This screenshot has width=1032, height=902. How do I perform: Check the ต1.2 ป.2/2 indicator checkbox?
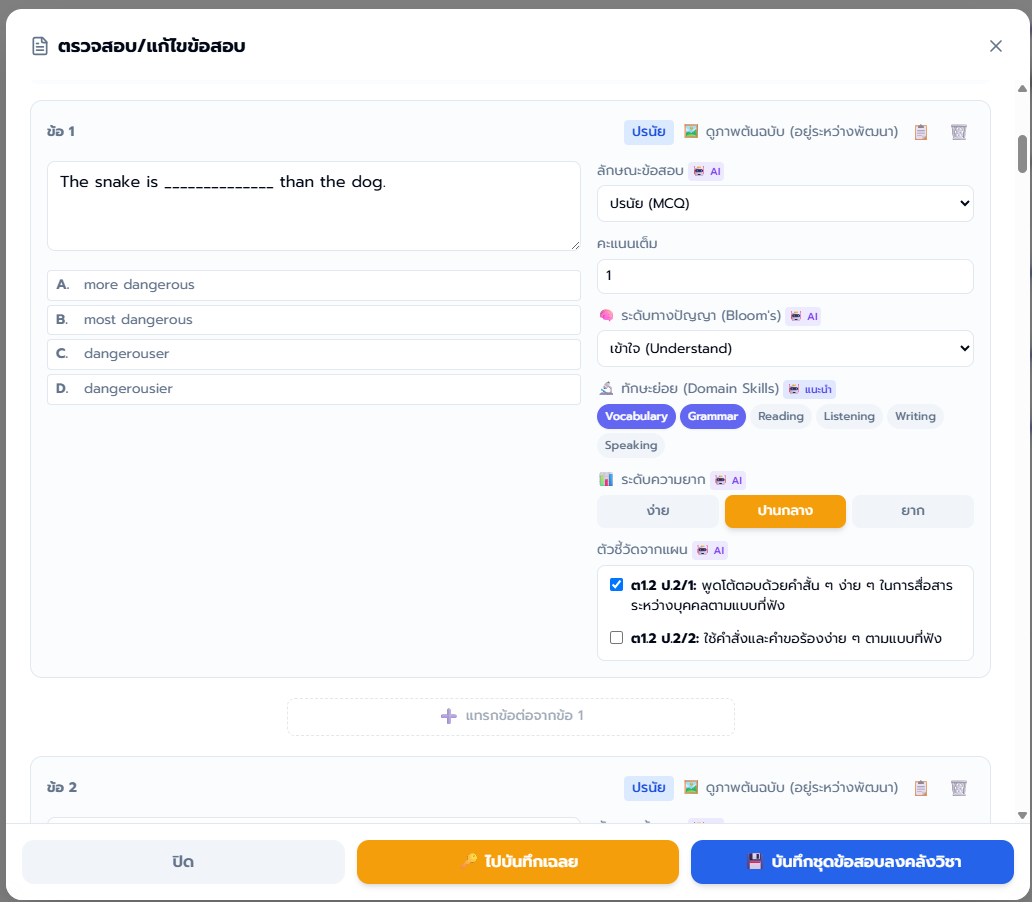point(616,637)
